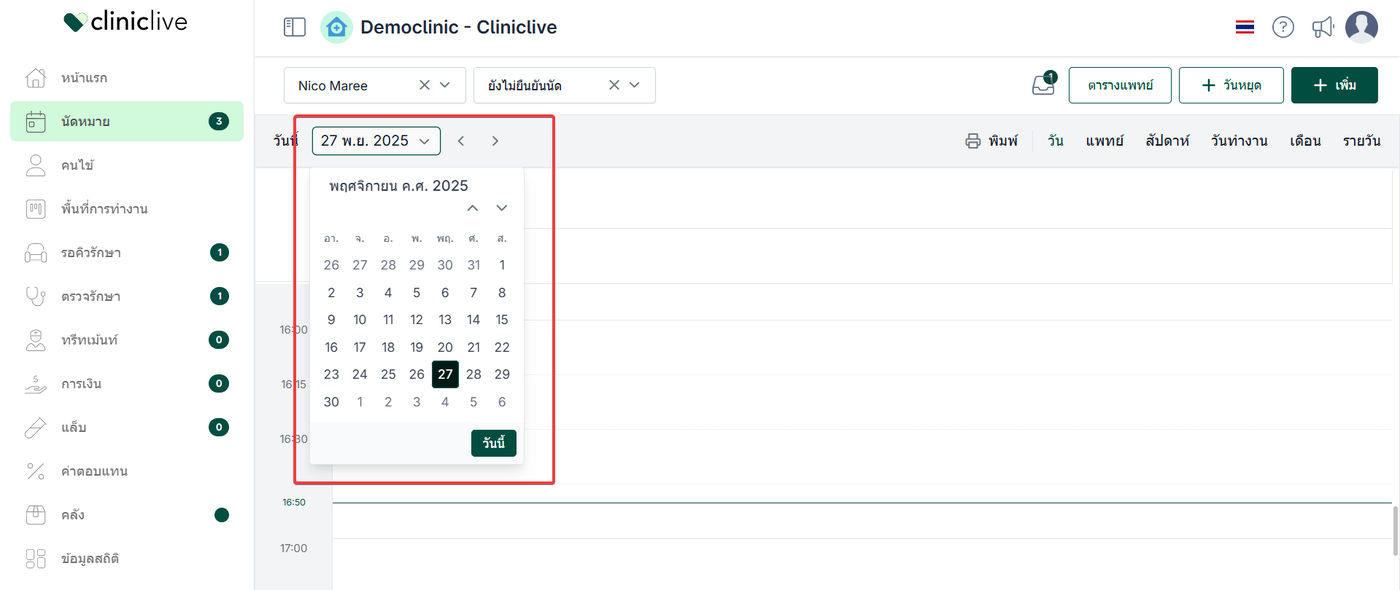Image resolution: width=1400 pixels, height=590 pixels.
Task: Select date 15 in the calendar
Action: (x=502, y=320)
